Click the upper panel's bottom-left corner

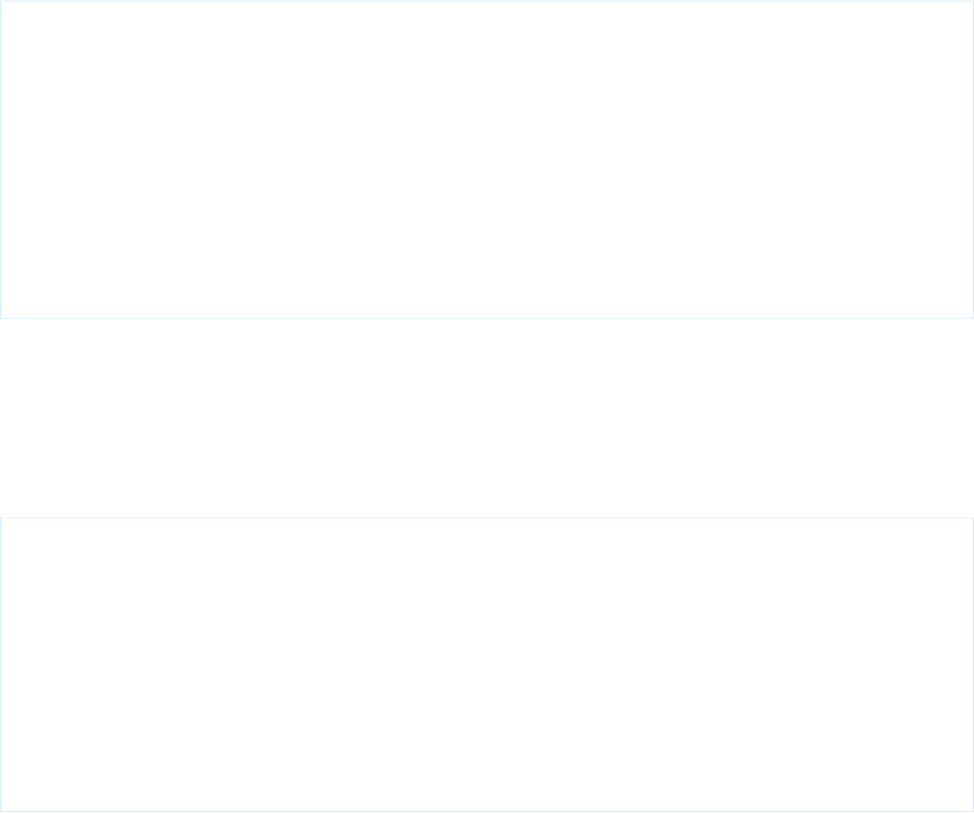click(x=1, y=319)
